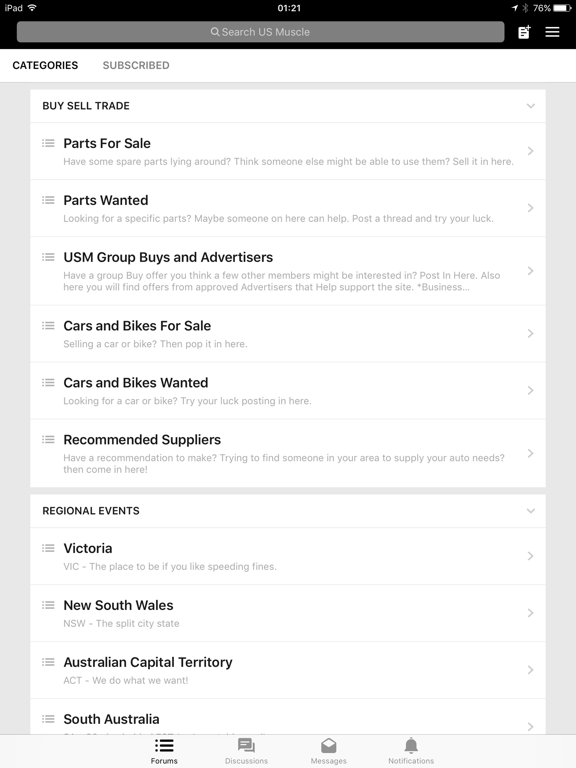
Task: Tap list icon beside Parts For Sale
Action: pos(48,143)
